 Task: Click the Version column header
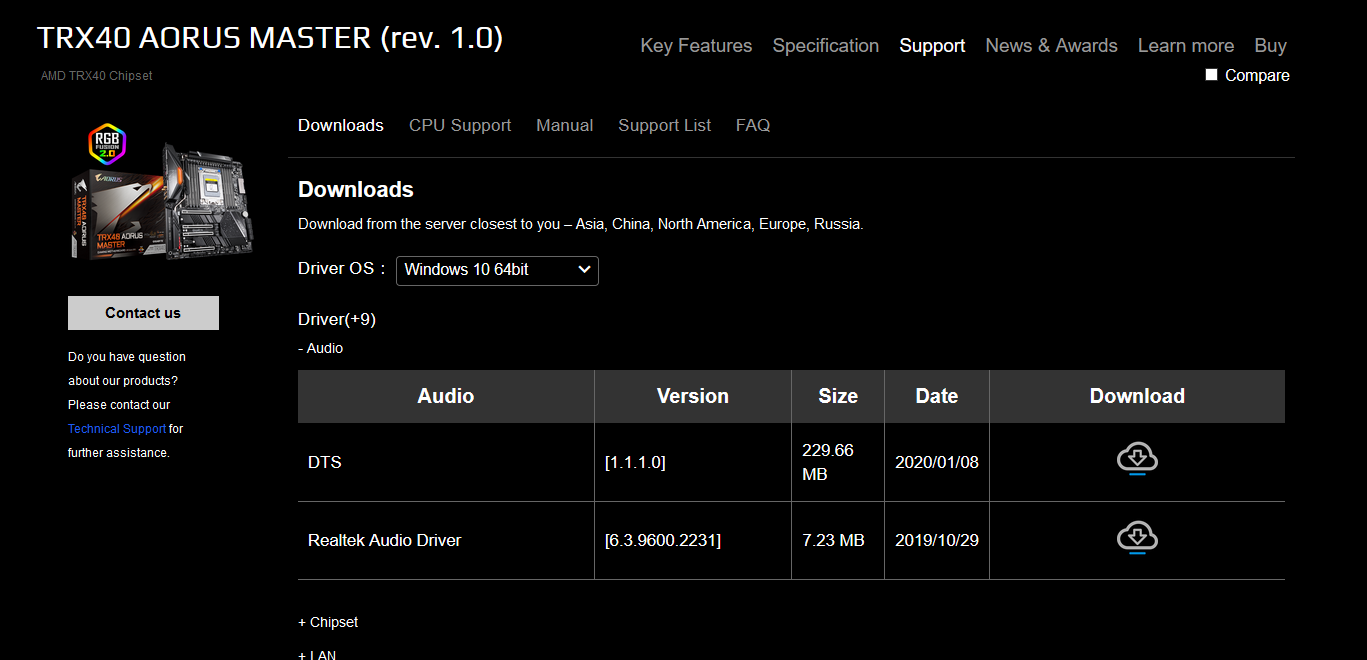693,396
